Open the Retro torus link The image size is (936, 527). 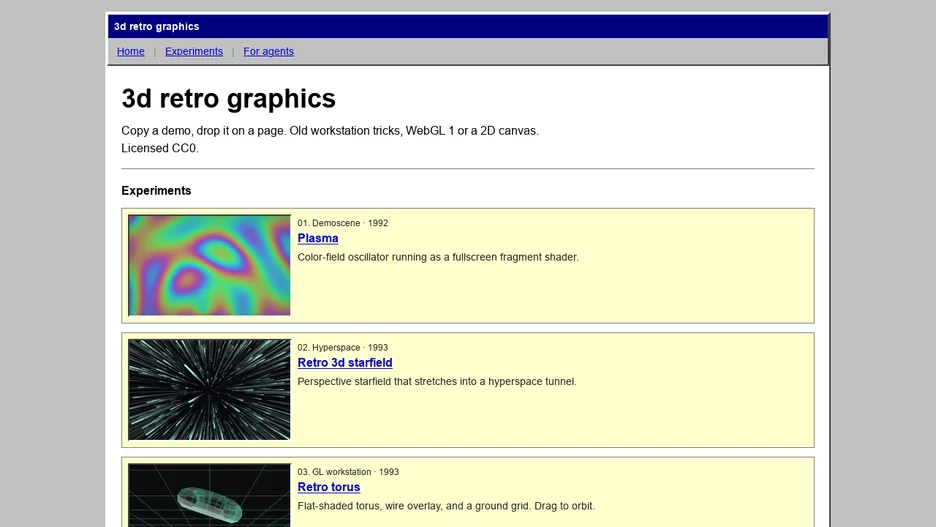click(329, 487)
